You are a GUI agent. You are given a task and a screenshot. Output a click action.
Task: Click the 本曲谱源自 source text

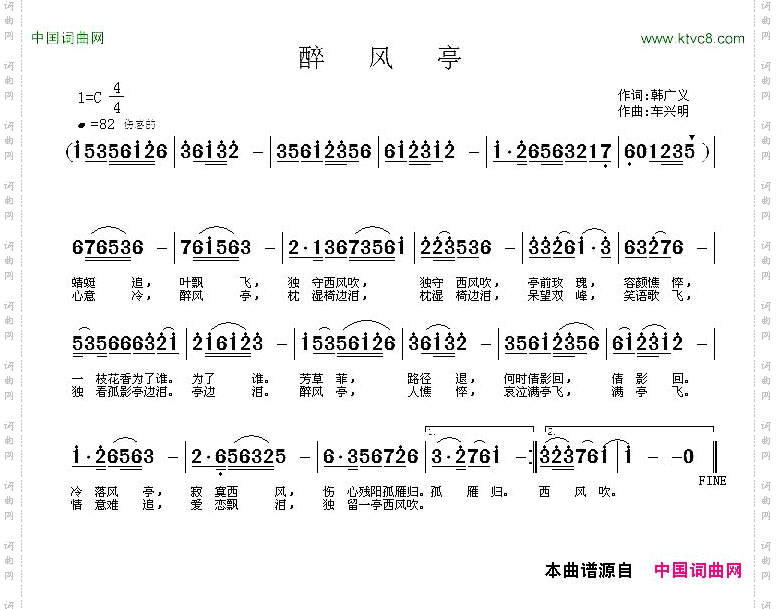588,571
